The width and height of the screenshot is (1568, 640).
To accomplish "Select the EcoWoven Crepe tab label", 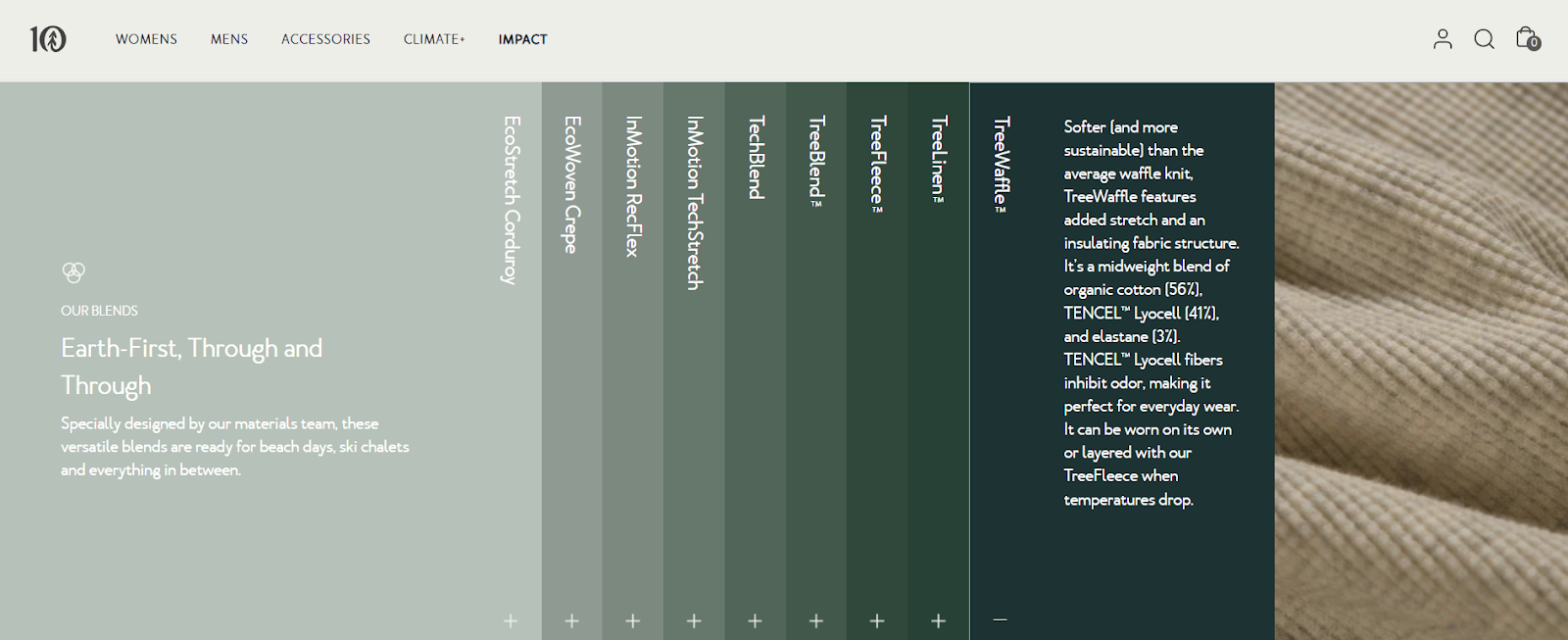I will tap(572, 184).
